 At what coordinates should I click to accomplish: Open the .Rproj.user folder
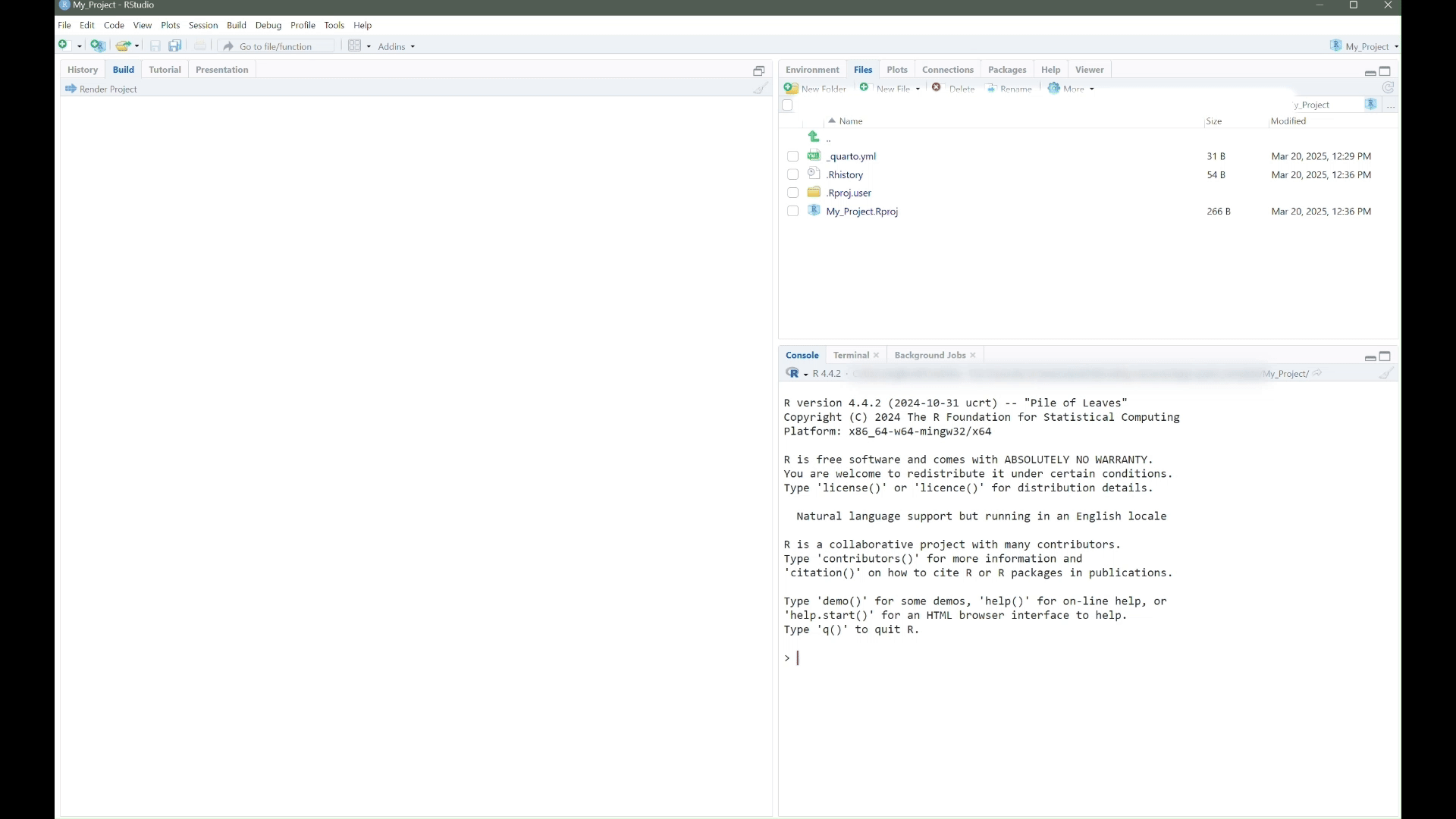(849, 193)
